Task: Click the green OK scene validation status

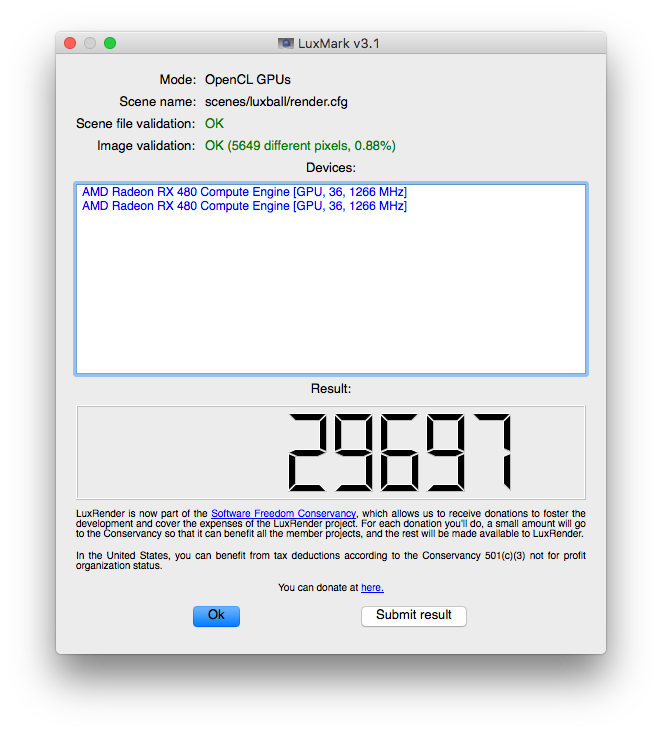Action: point(214,124)
